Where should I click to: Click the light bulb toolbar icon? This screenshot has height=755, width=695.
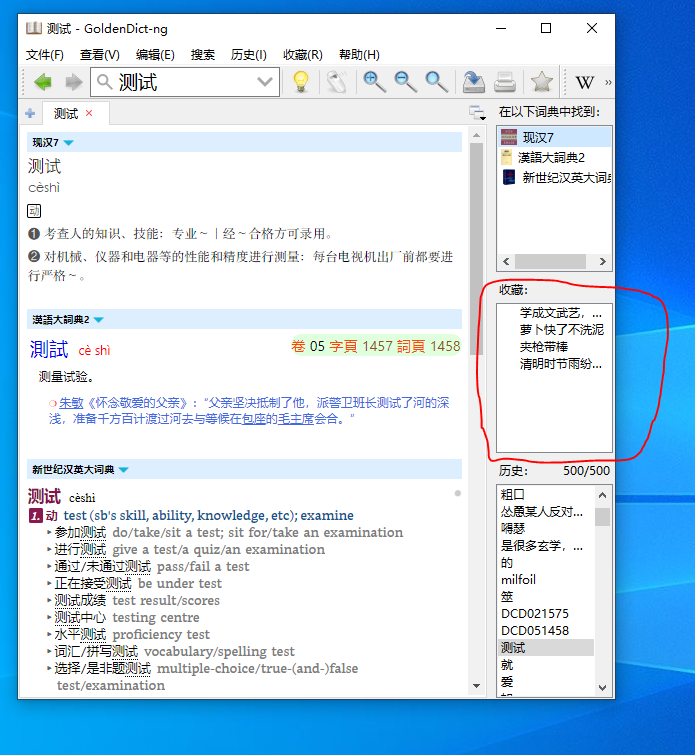[301, 82]
